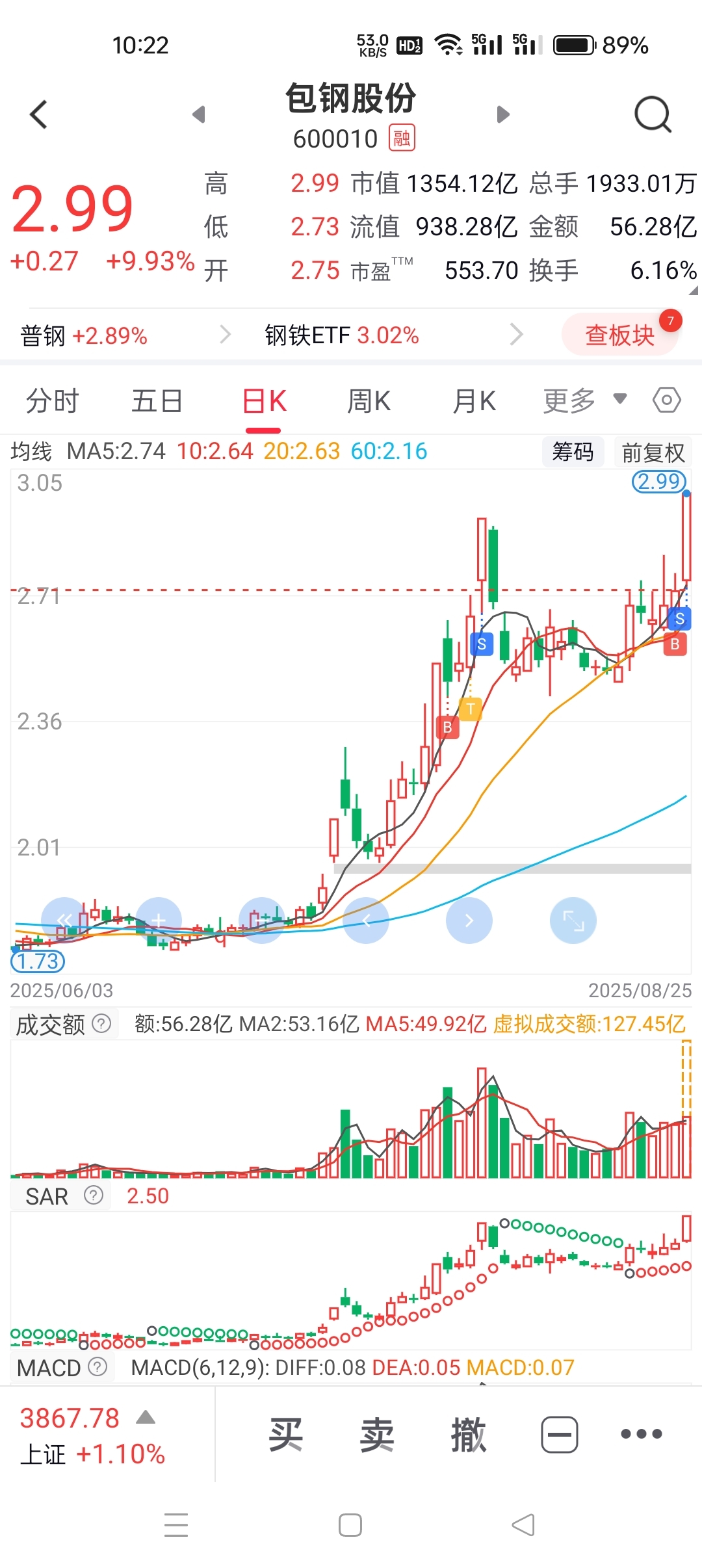Switch the MACD indicator label
The width and height of the screenshot is (702, 1568).
[x=49, y=1368]
